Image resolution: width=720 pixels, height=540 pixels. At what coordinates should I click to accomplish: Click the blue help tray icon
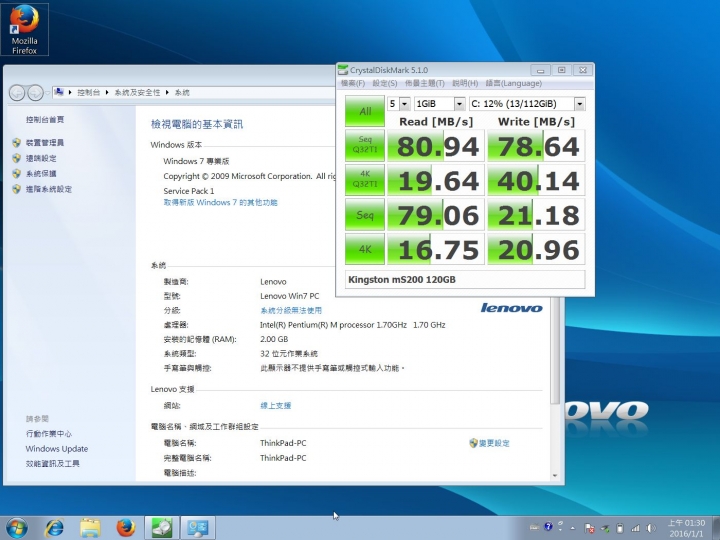point(548,527)
